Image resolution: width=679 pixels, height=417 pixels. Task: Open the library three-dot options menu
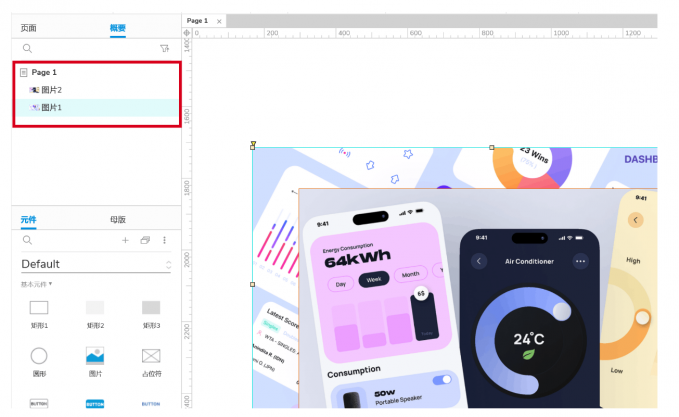pyautogui.click(x=165, y=240)
